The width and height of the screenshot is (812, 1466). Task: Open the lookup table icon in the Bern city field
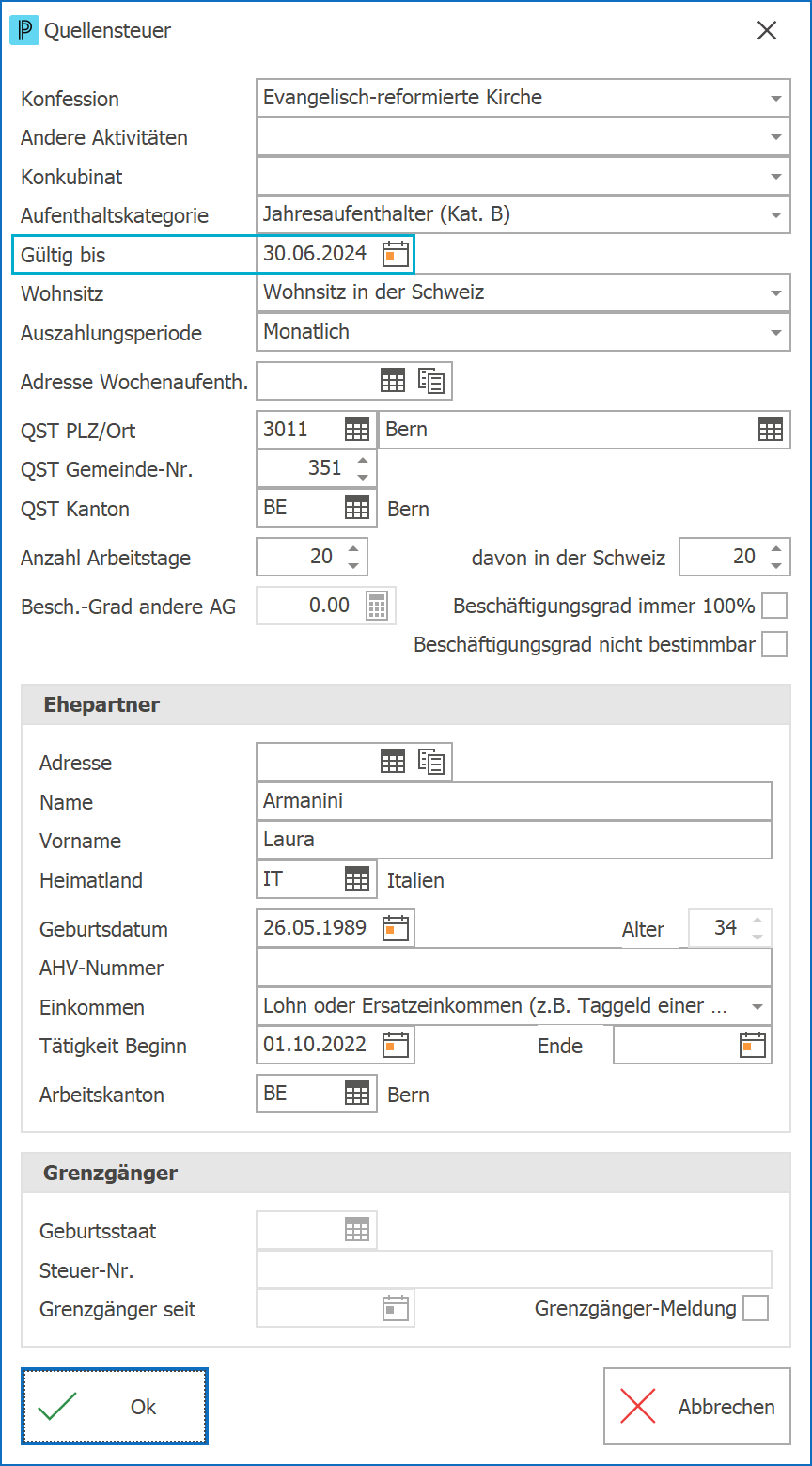[x=771, y=430]
